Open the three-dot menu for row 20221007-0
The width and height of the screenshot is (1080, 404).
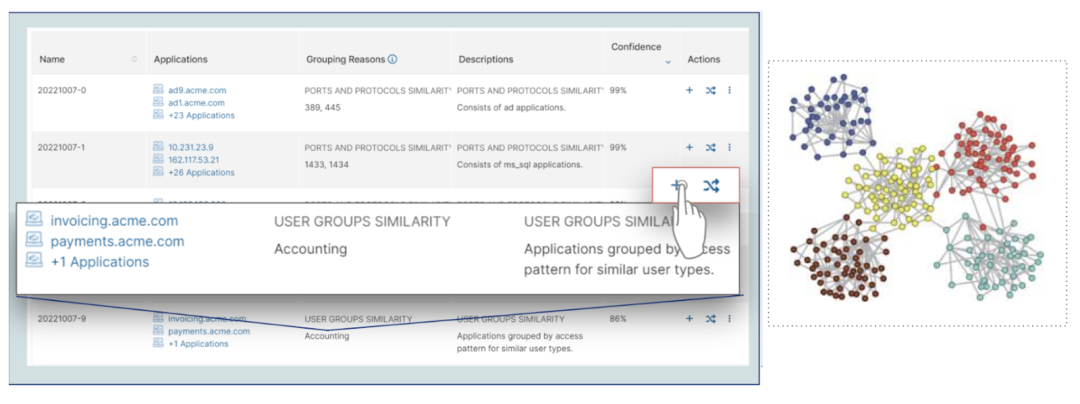[x=729, y=91]
